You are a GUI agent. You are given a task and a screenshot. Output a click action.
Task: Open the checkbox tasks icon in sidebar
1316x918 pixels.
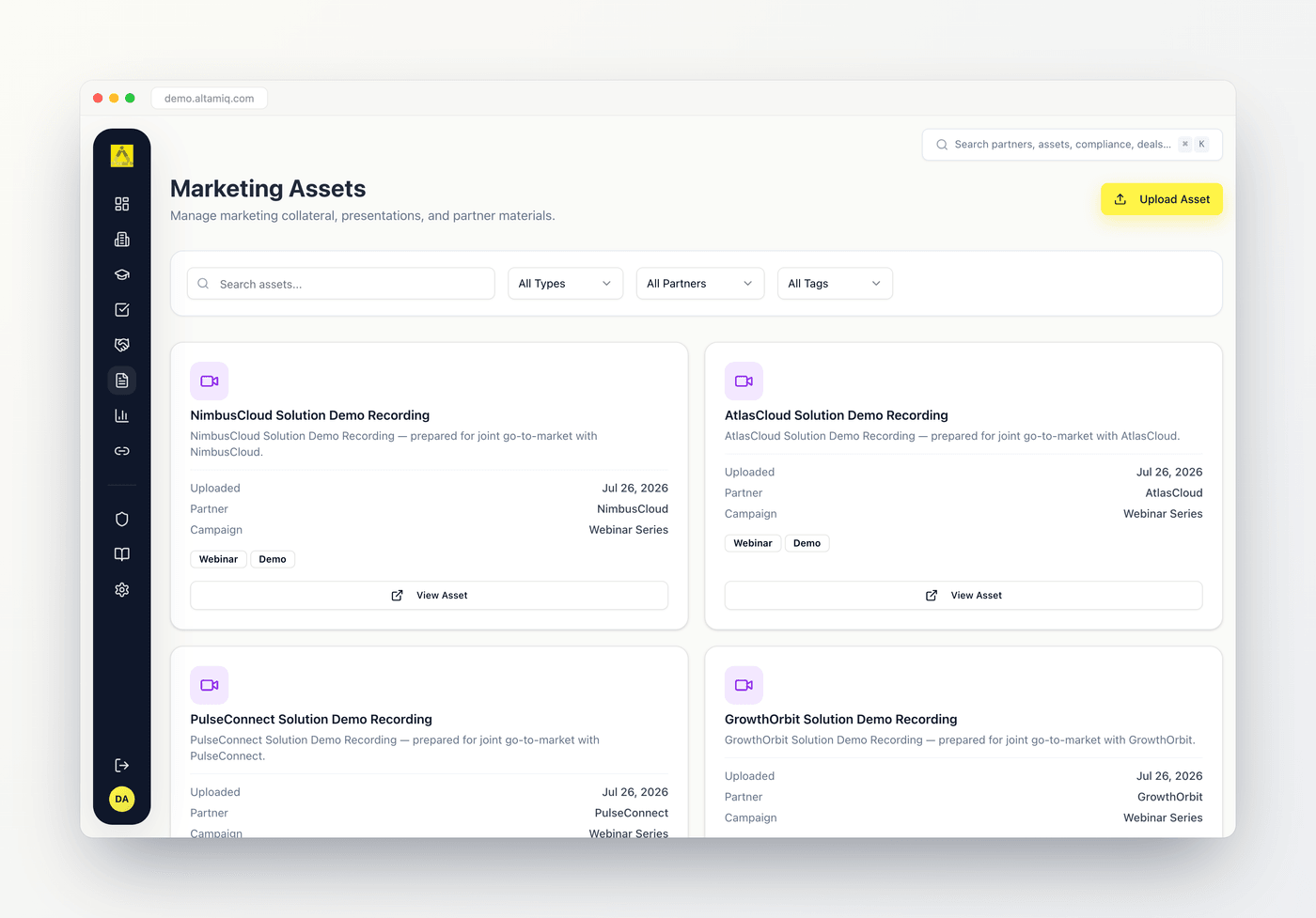click(122, 310)
